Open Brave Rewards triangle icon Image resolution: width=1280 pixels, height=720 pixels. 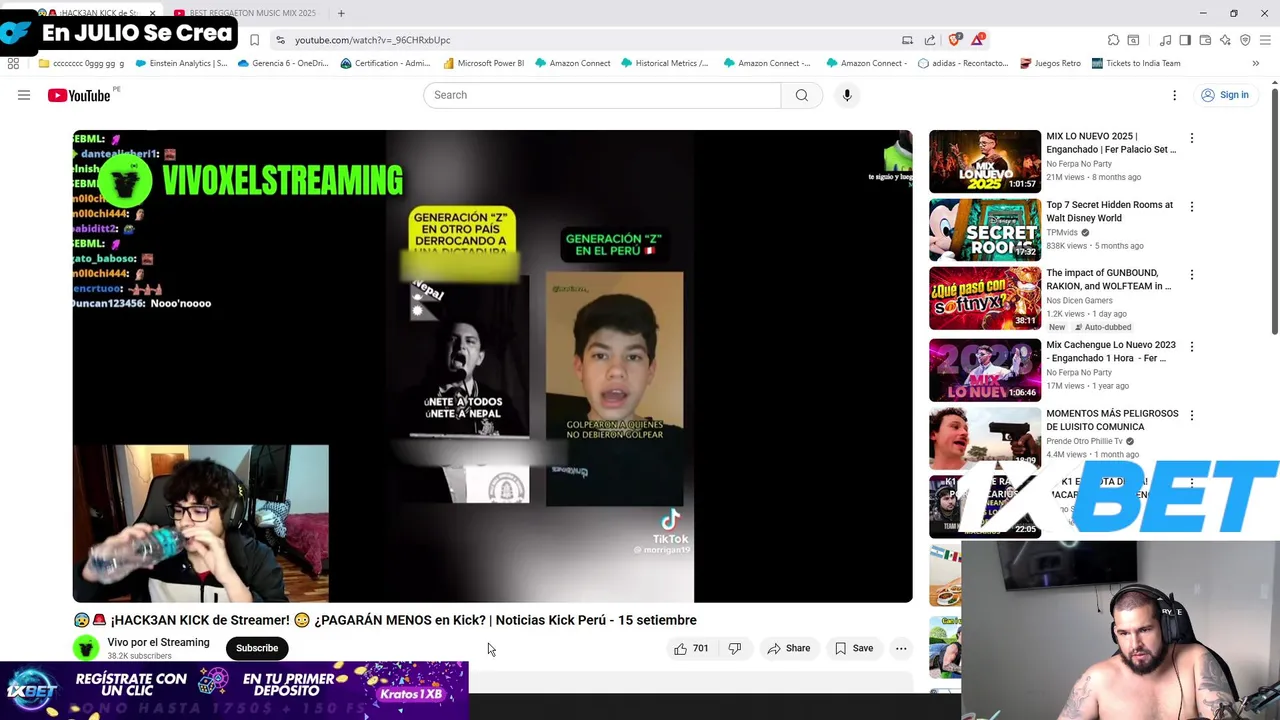[x=977, y=40]
